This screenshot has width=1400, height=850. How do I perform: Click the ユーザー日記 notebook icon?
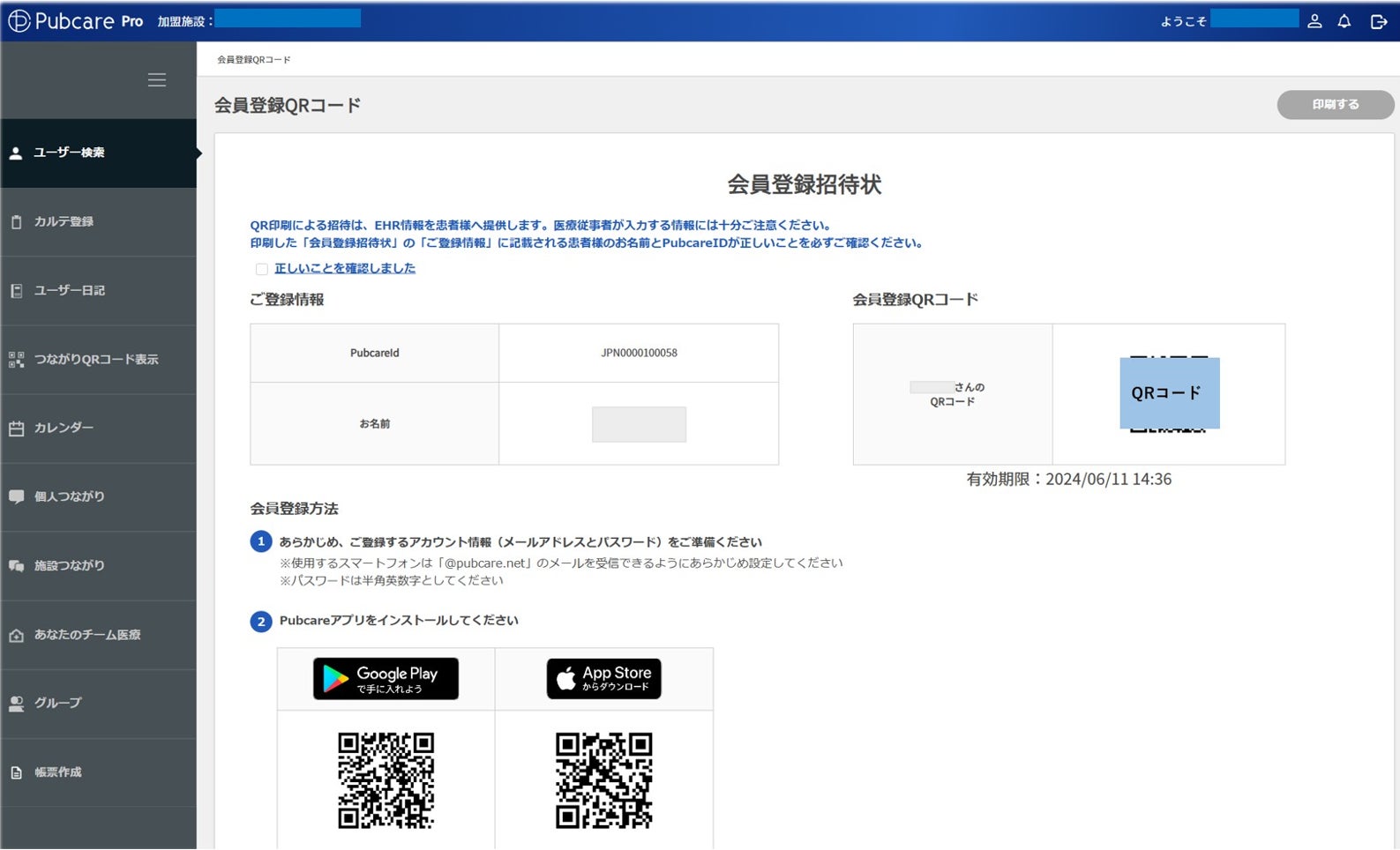pos(16,291)
